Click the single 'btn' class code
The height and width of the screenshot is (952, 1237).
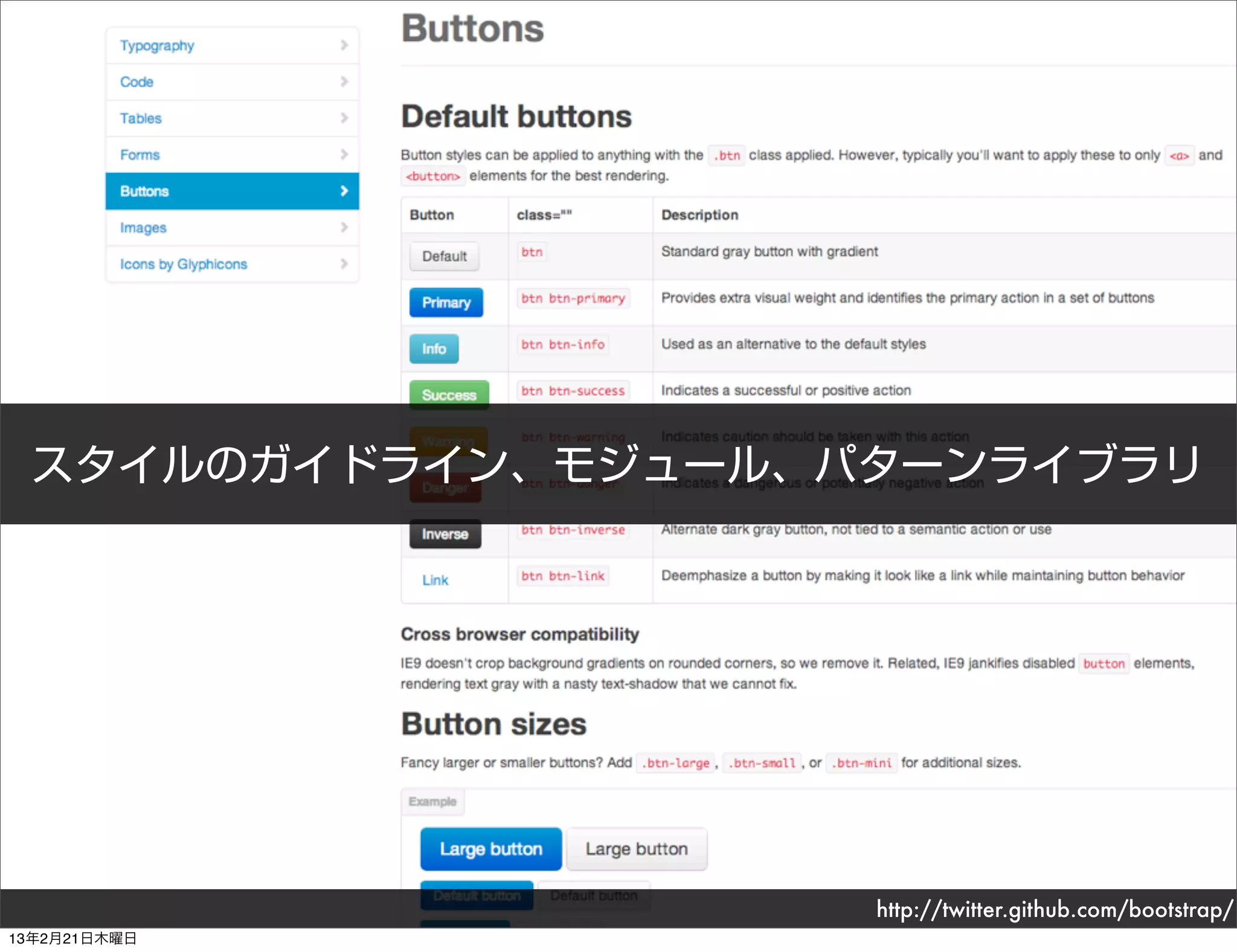click(532, 252)
